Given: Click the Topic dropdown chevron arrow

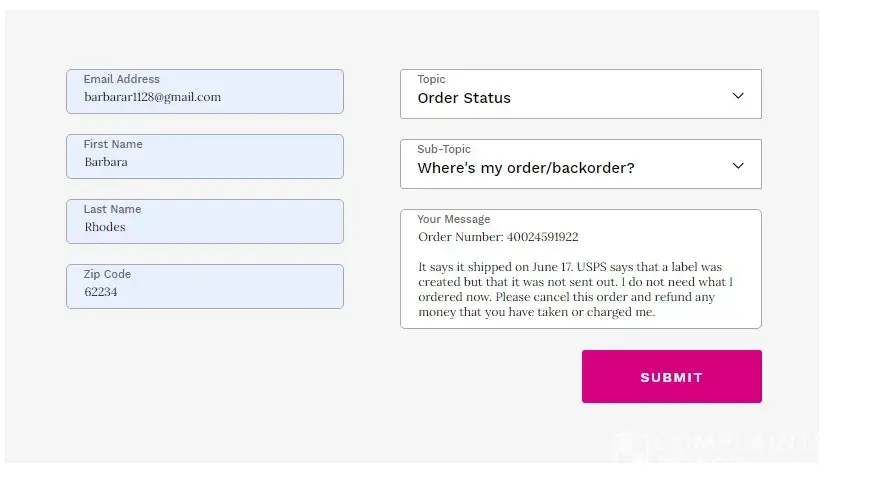Looking at the screenshot, I should (738, 96).
